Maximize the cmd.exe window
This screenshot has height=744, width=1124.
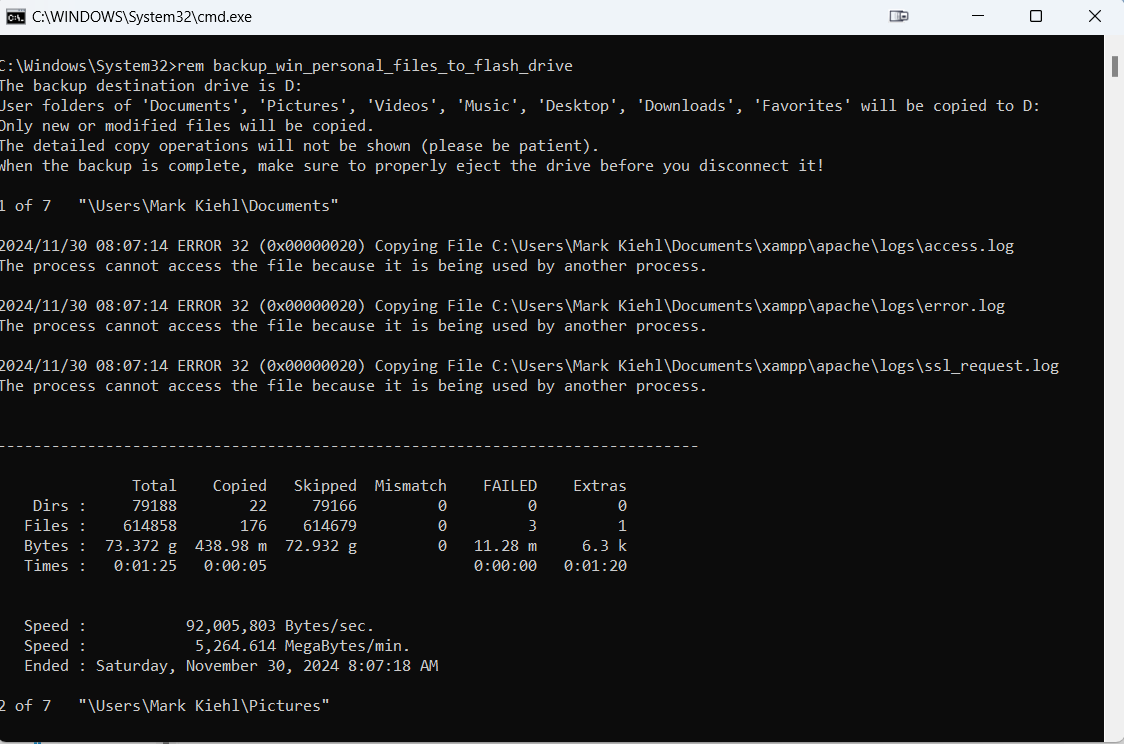(x=1035, y=16)
